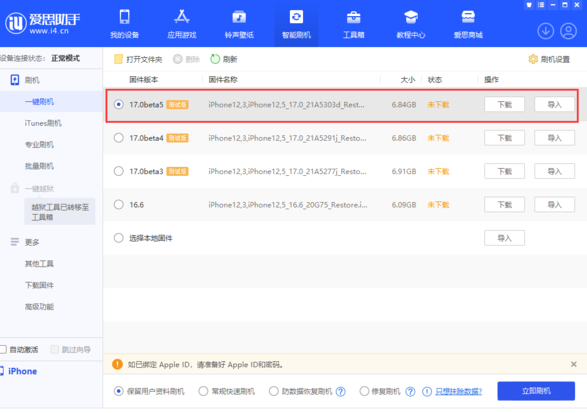Image resolution: width=587 pixels, height=413 pixels.
Task: Open 只想抹除数据 link
Action: (x=458, y=392)
